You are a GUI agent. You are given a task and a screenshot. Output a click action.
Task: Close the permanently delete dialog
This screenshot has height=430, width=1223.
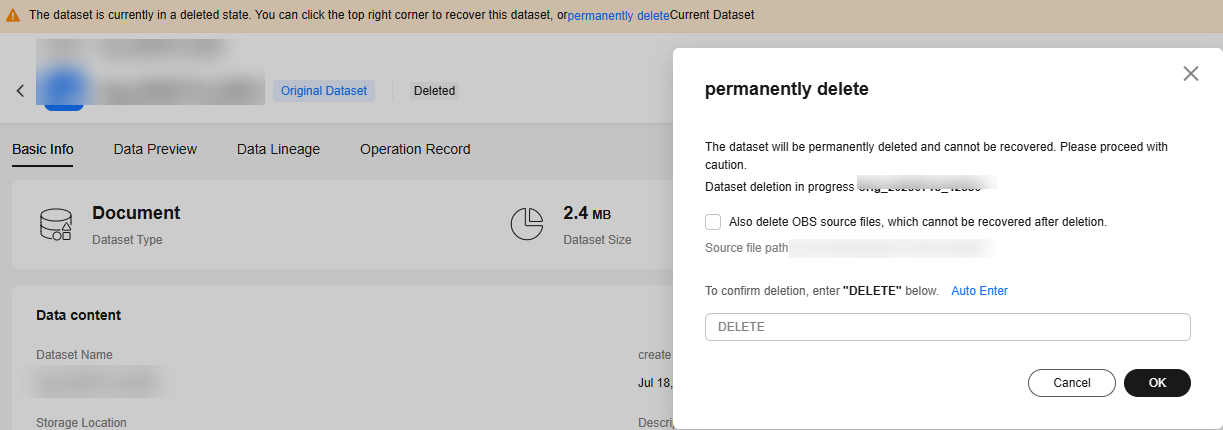coord(1190,73)
